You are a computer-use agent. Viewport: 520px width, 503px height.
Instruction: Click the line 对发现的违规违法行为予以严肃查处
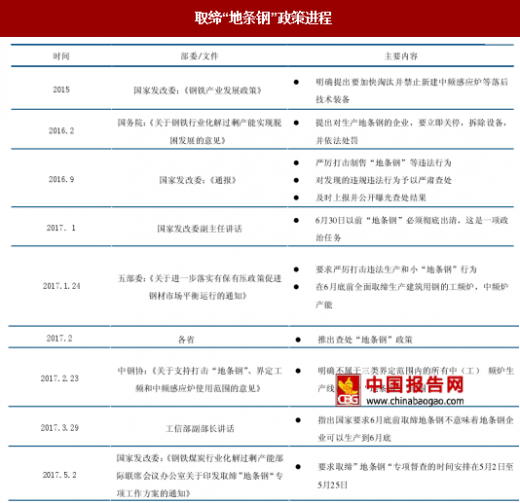(x=383, y=180)
